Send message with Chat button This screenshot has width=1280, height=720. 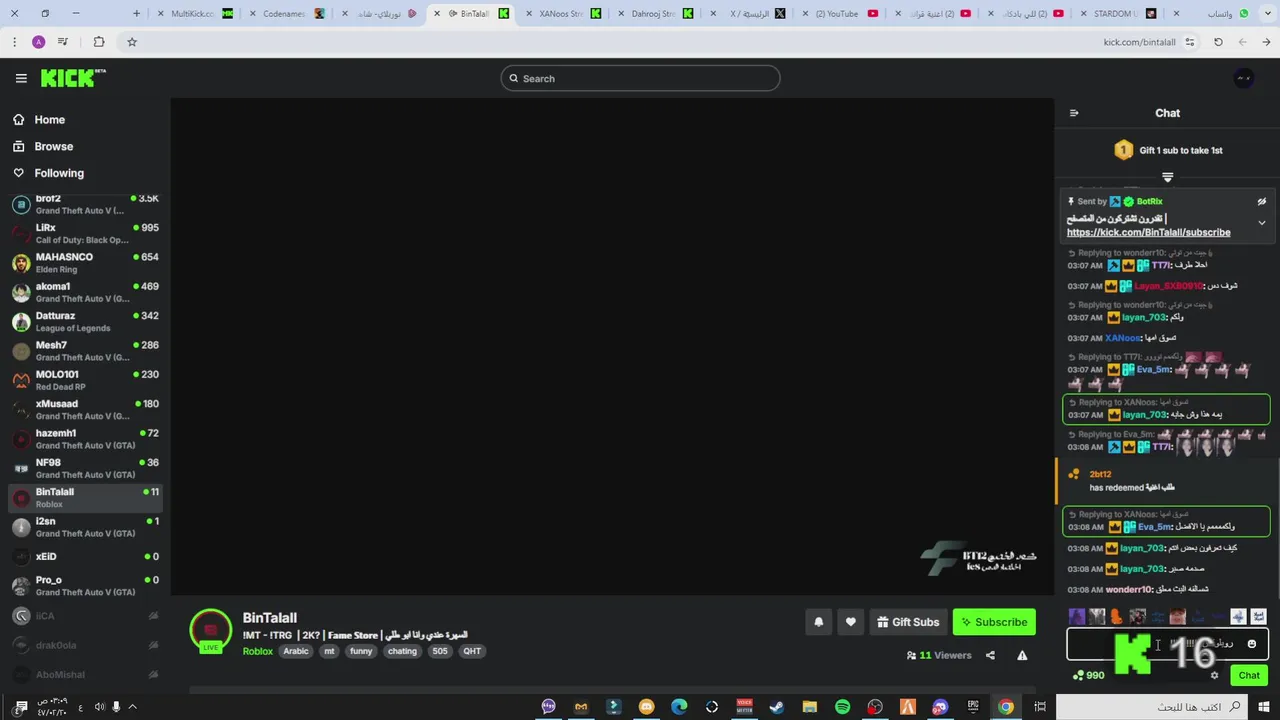[1249, 675]
